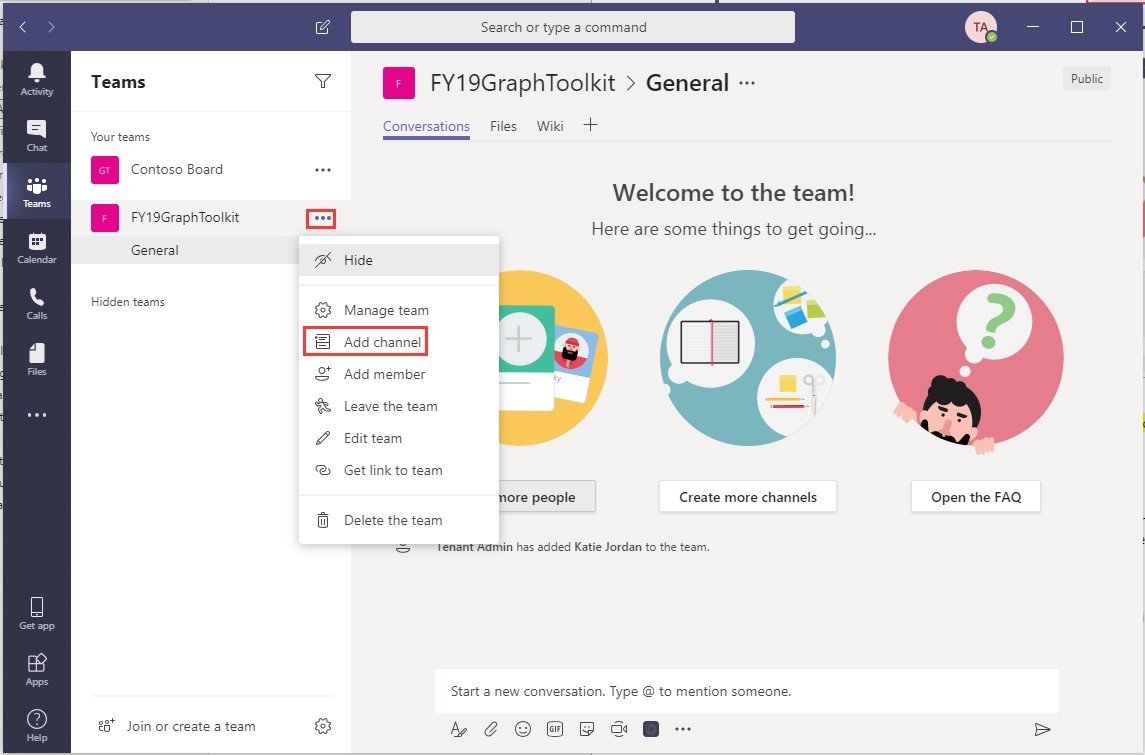The width and height of the screenshot is (1145, 755).
Task: Choose Add channel in the menu
Action: pos(399,342)
